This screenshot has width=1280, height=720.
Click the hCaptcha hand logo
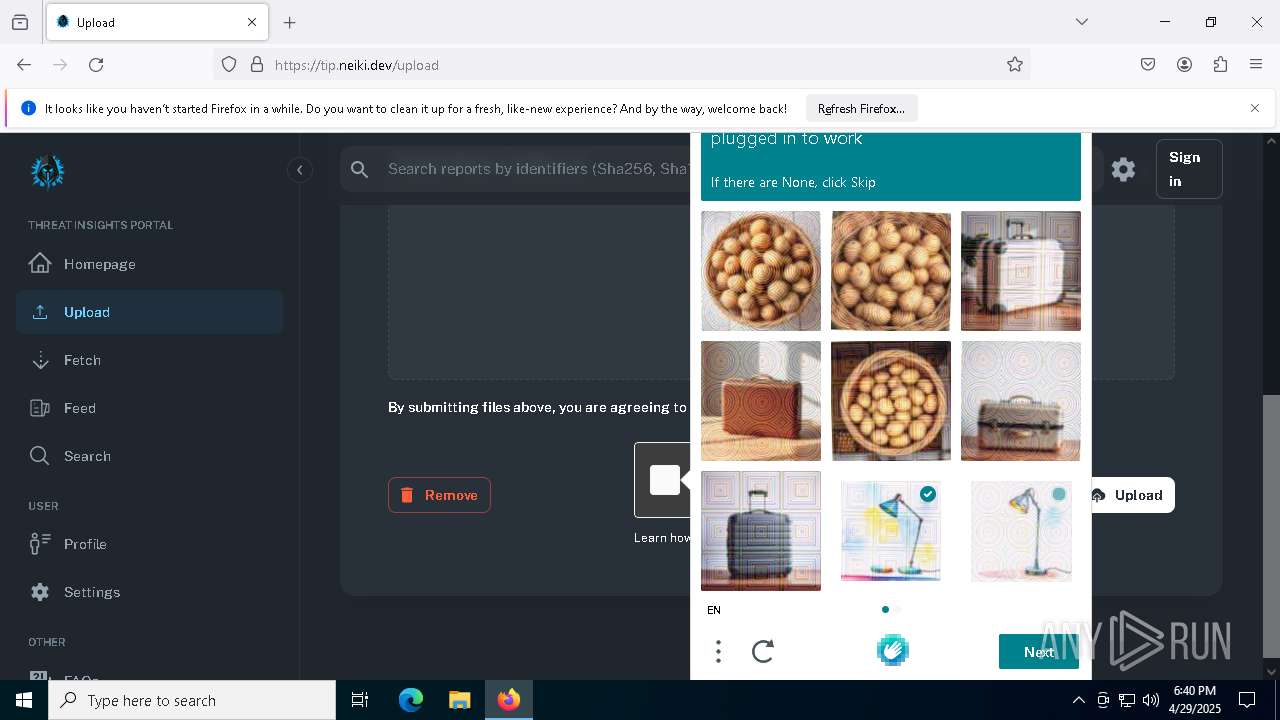[892, 651]
